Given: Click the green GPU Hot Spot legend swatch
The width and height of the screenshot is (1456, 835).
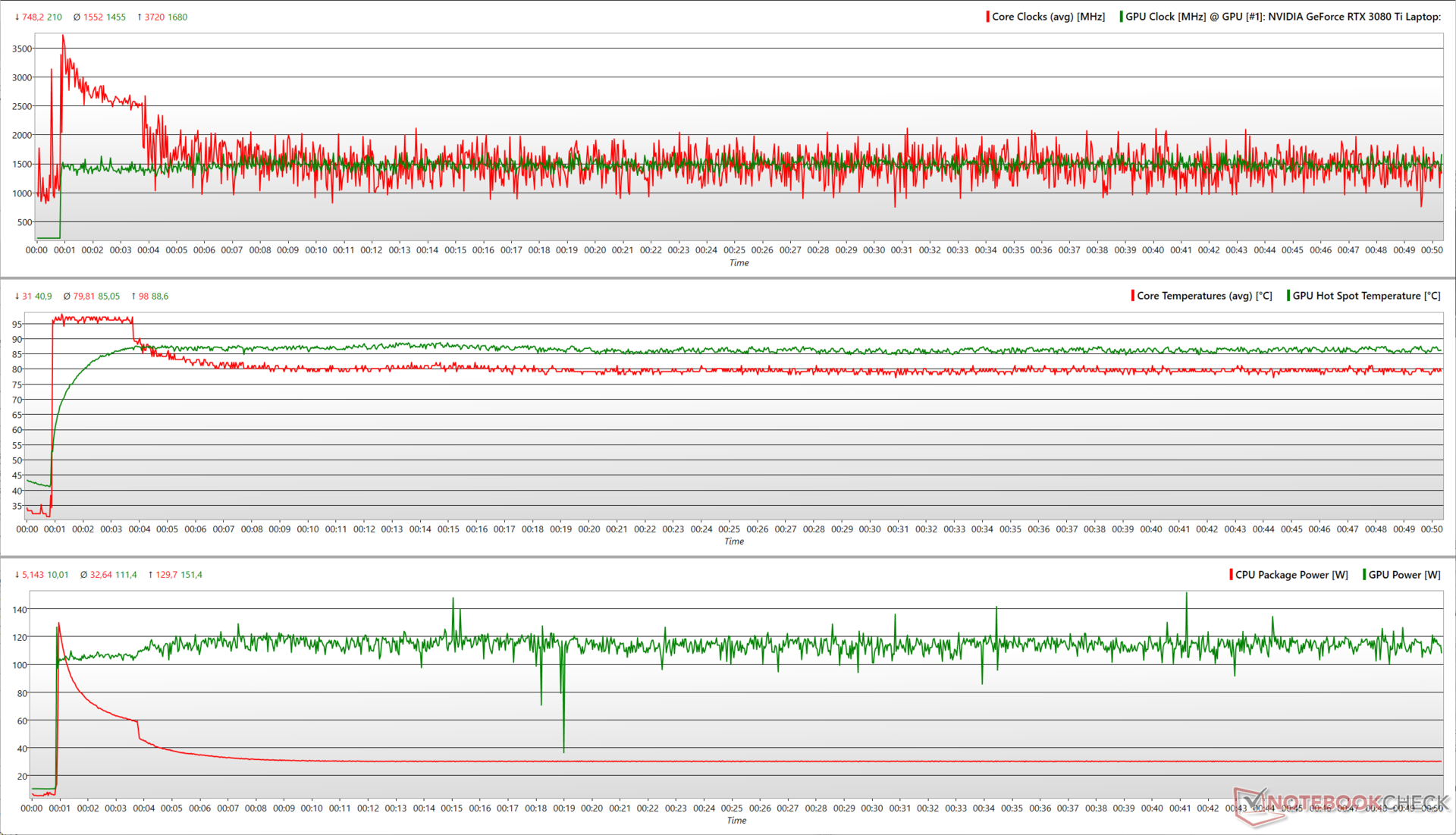Looking at the screenshot, I should click(x=1288, y=296).
